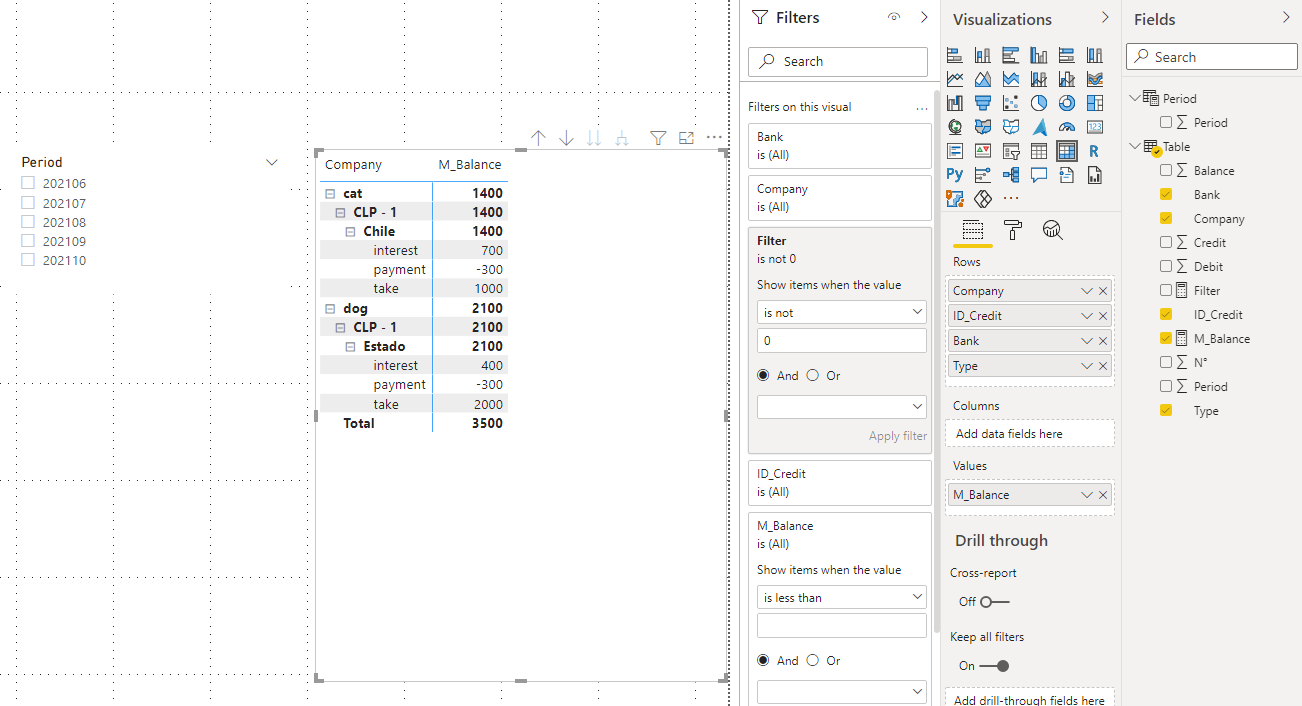Screen dimensions: 1302x706
Task: Open the Analytics magnifier tab
Action: pyautogui.click(x=1052, y=231)
